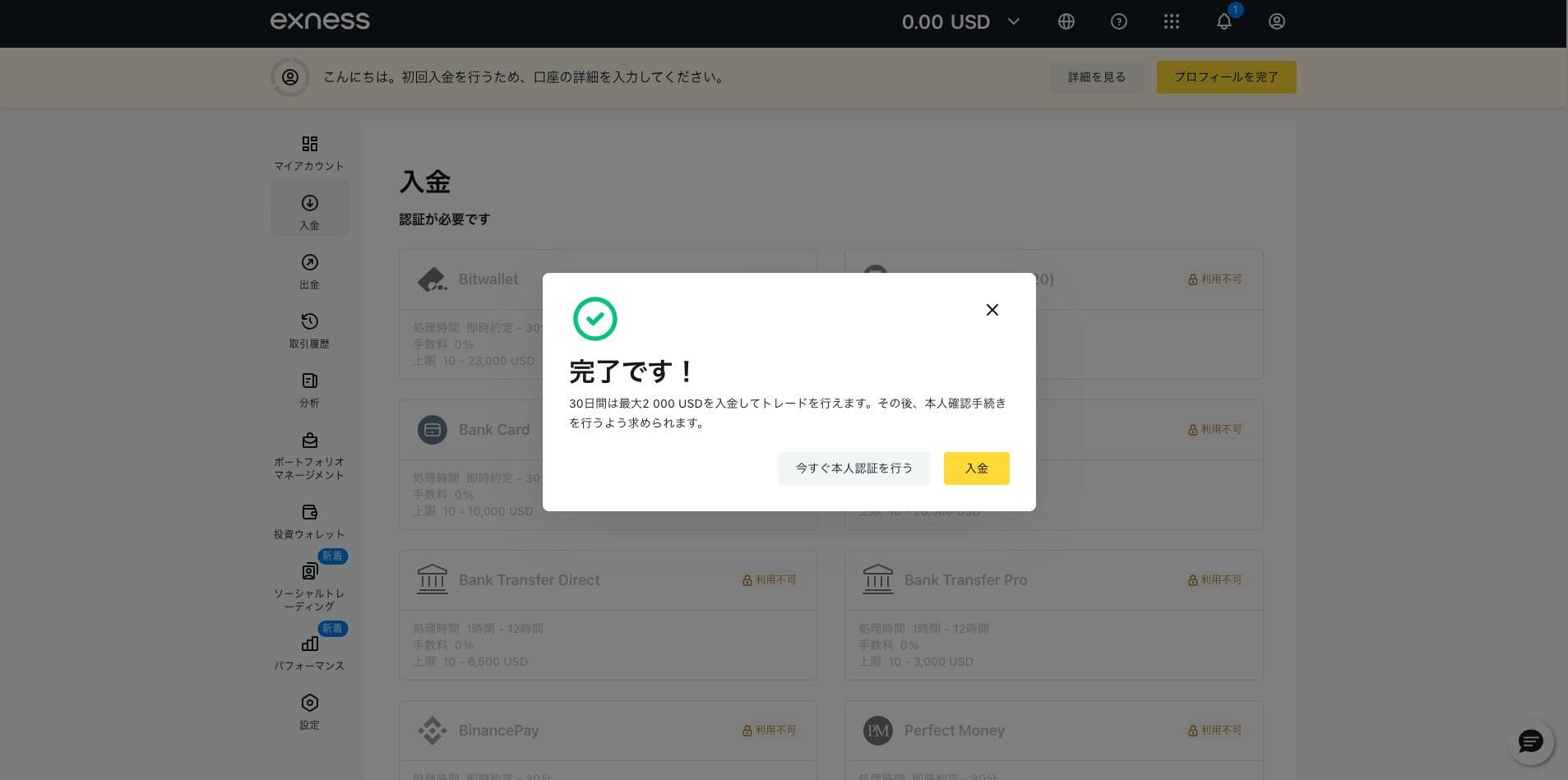Close the 完了です dialog
The width and height of the screenshot is (1568, 780).
click(992, 310)
